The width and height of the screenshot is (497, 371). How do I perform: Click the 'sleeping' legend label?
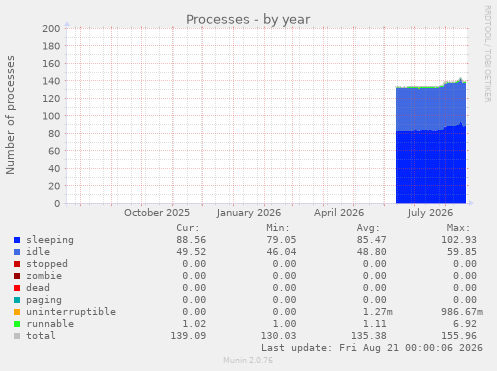point(50,240)
